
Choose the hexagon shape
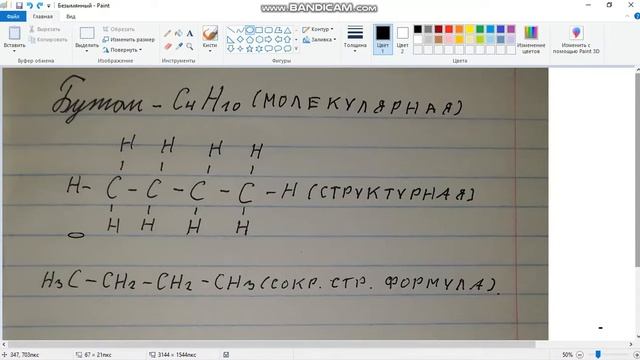tap(259, 40)
